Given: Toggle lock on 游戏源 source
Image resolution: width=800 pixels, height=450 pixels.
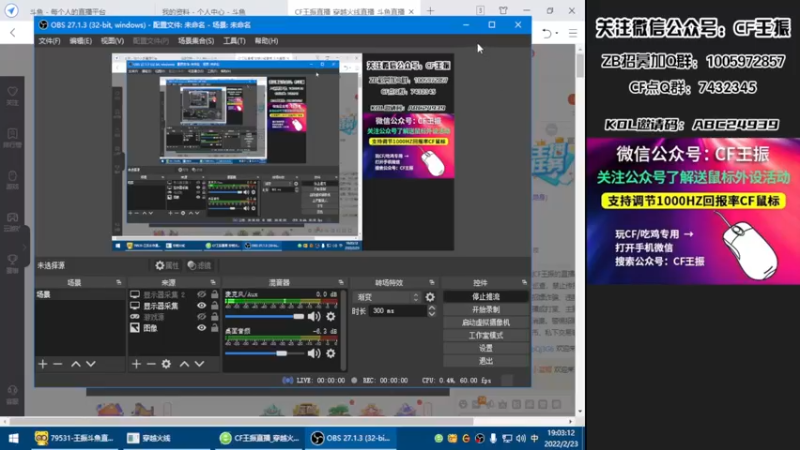Looking at the screenshot, I should [214, 317].
